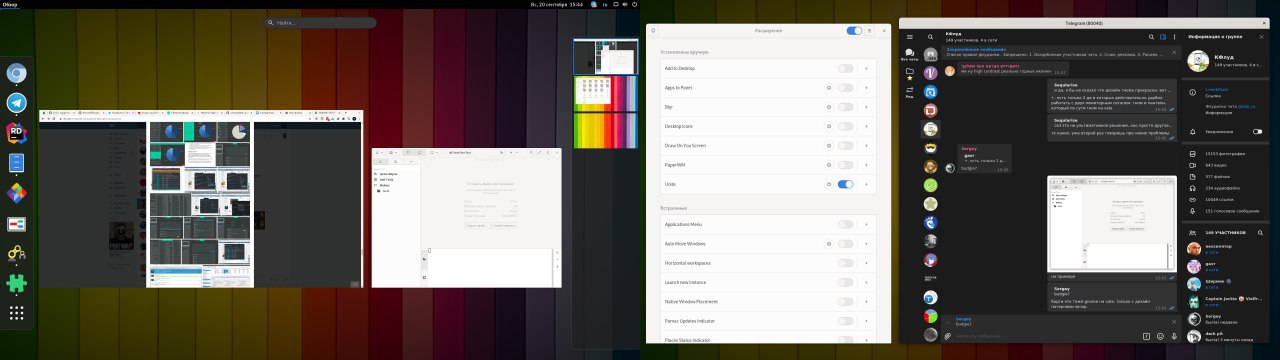This screenshot has width=1280, height=360.
Task: Open Auto Move Windows settings gear
Action: (829, 243)
